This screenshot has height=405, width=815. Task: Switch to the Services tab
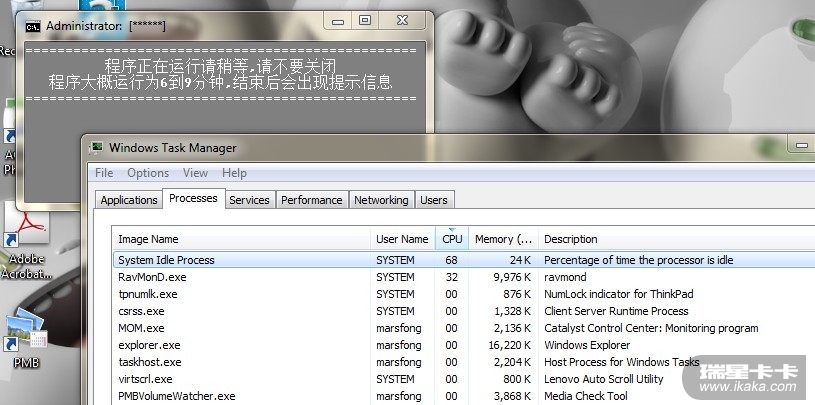pos(249,200)
